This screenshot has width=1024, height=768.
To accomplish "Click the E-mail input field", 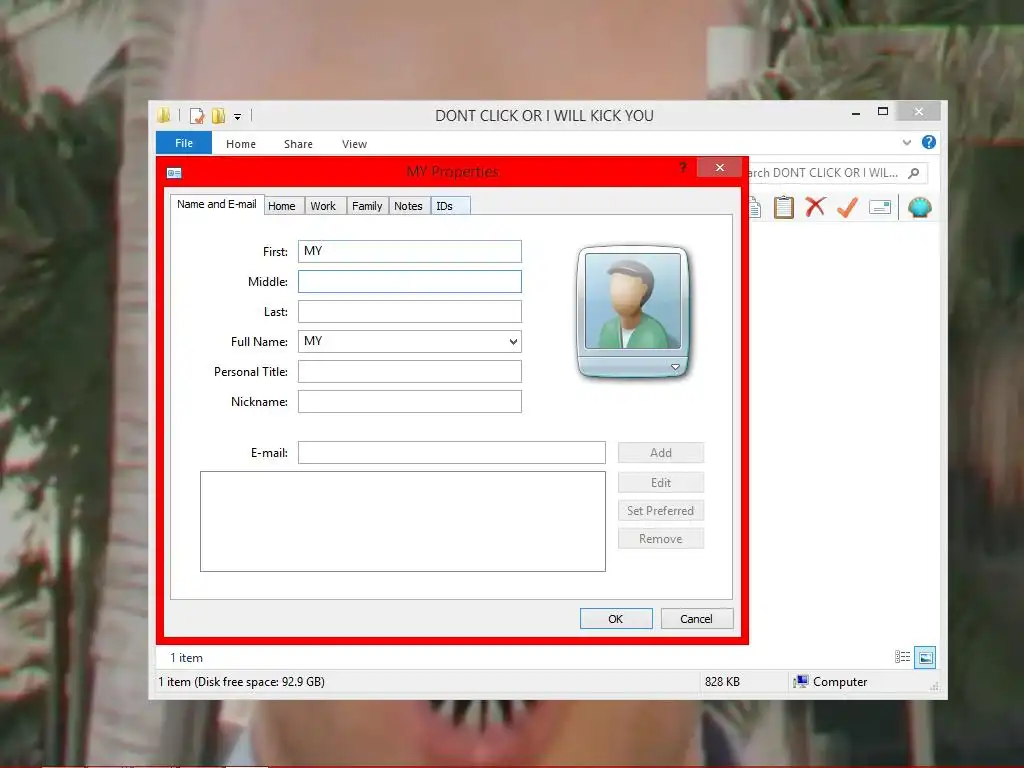I will [x=452, y=453].
